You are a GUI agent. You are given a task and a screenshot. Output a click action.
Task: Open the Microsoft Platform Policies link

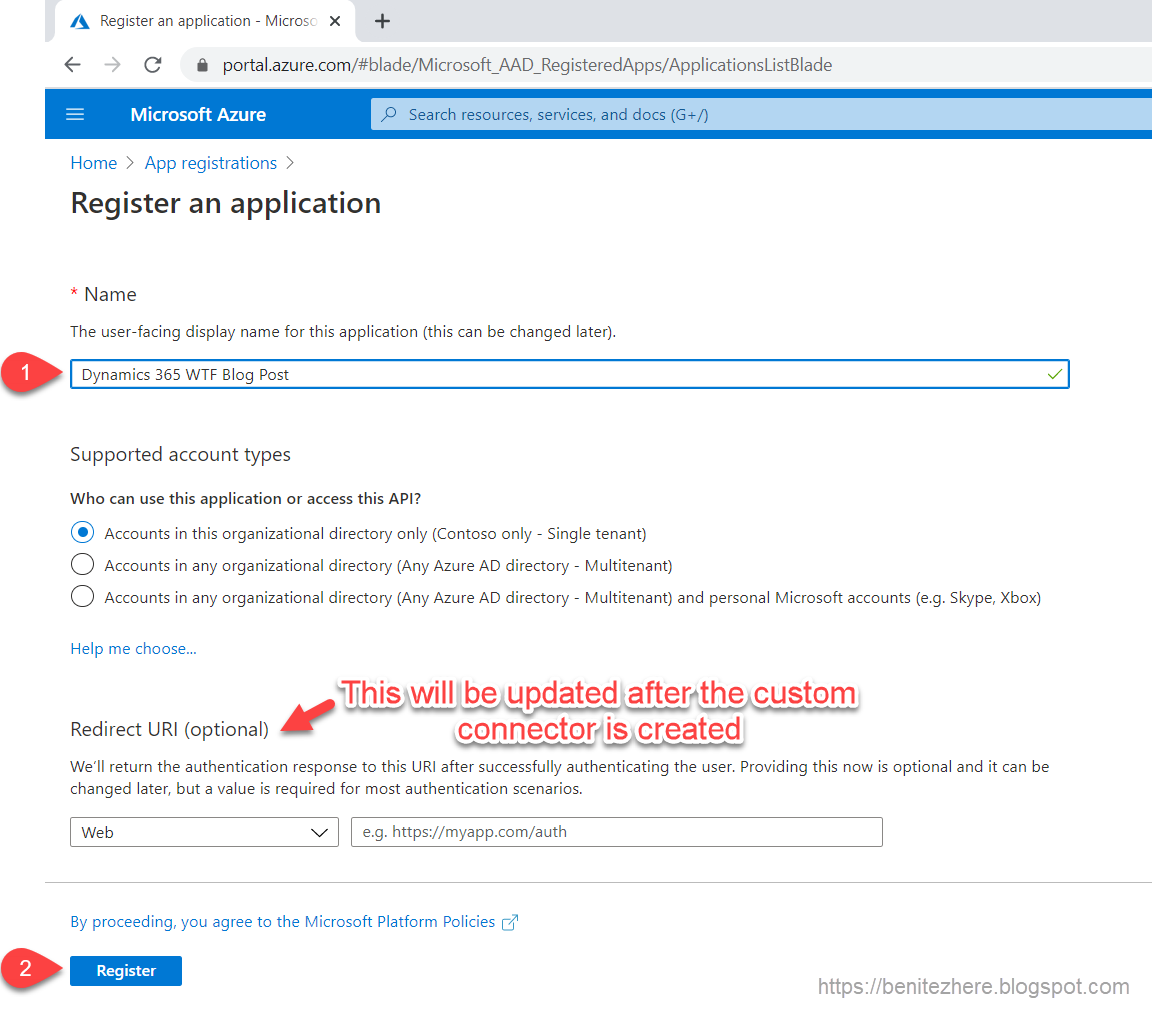click(x=283, y=922)
